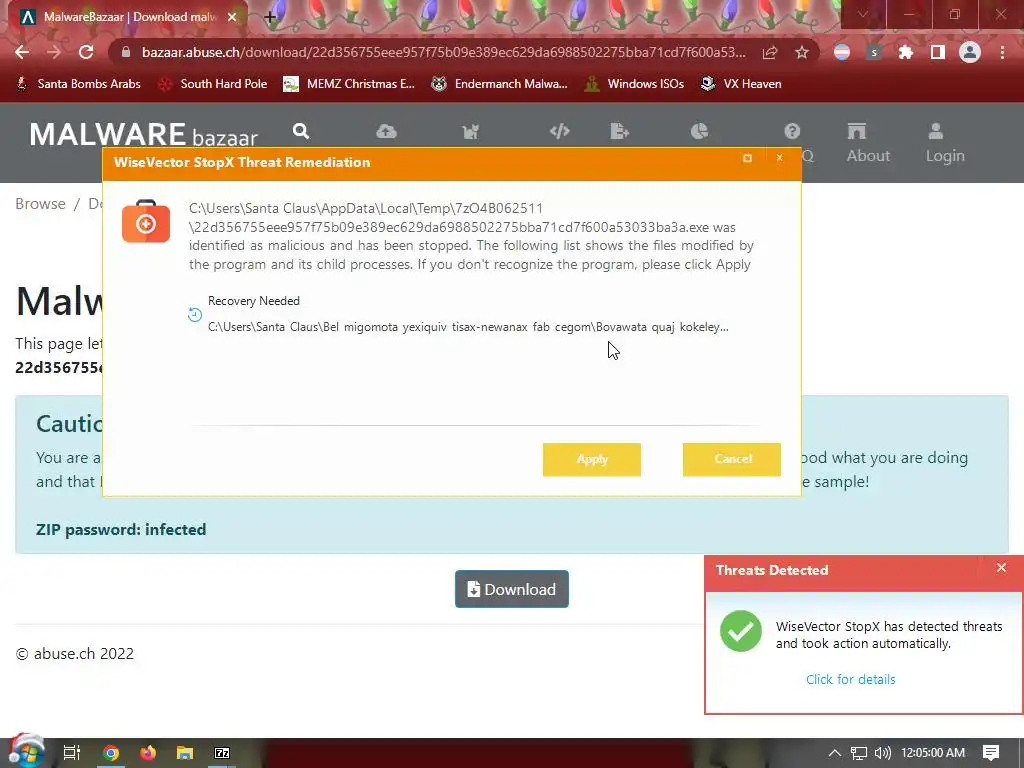This screenshot has height=768, width=1024.
Task: Open Santa Bombs Arabs bookmark
Action: pos(78,84)
